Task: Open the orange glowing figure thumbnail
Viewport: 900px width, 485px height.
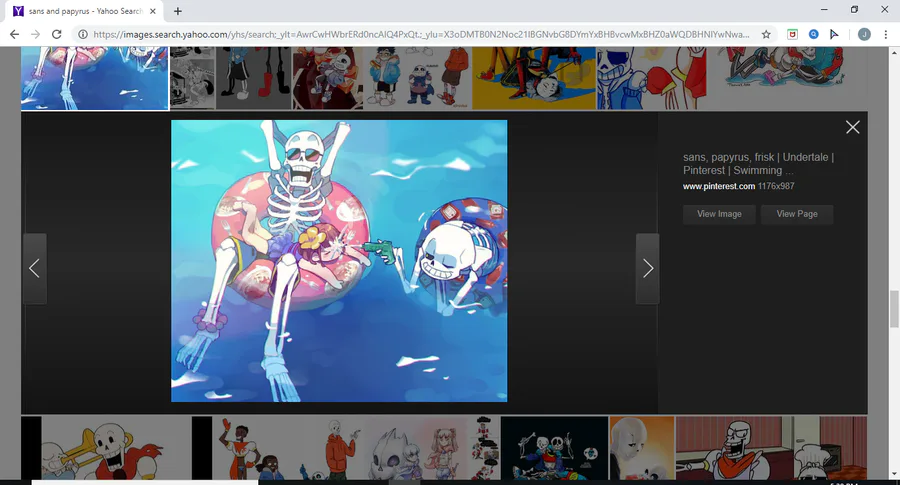Action: click(x=642, y=448)
